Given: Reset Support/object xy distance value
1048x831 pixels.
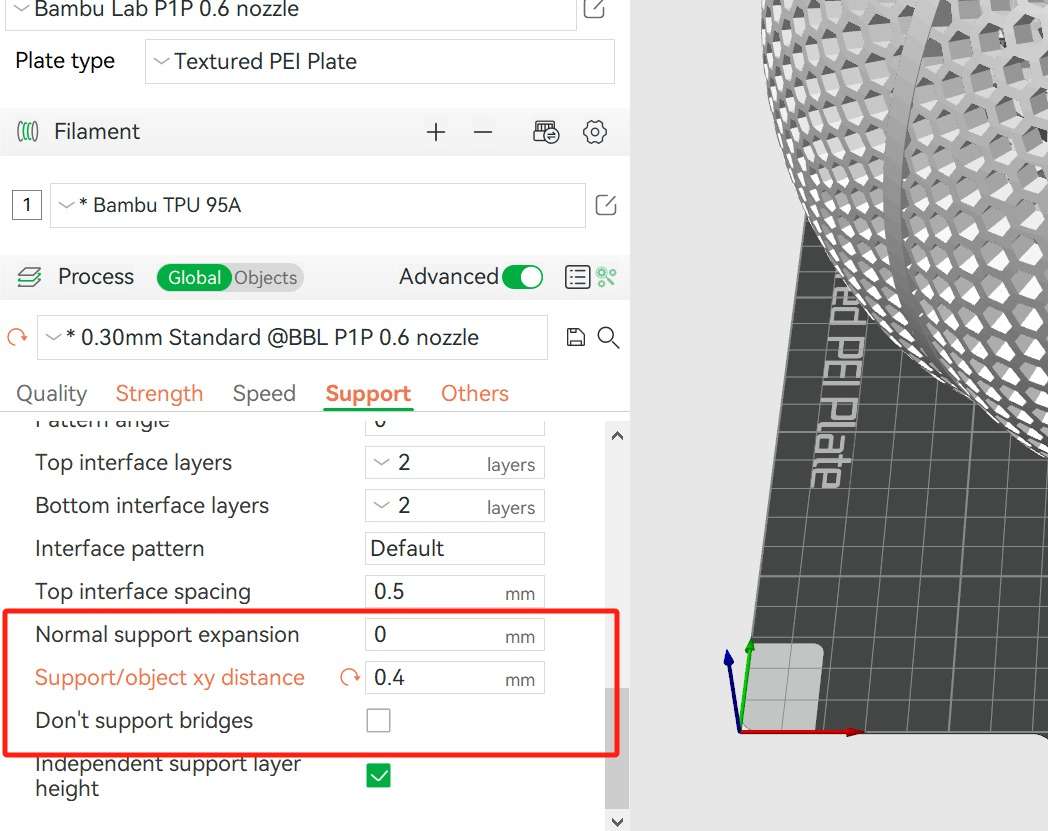Looking at the screenshot, I should [349, 678].
